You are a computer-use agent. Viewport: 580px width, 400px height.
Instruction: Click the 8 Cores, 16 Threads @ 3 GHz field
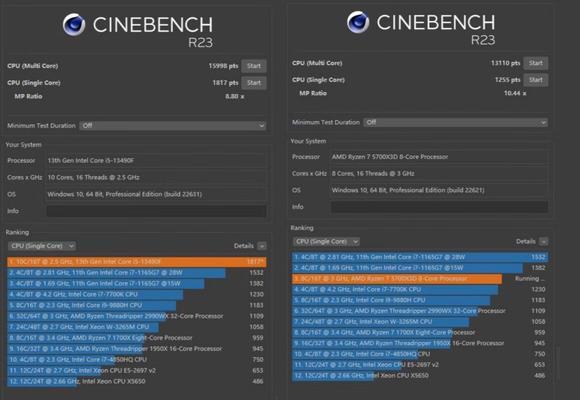pos(439,174)
